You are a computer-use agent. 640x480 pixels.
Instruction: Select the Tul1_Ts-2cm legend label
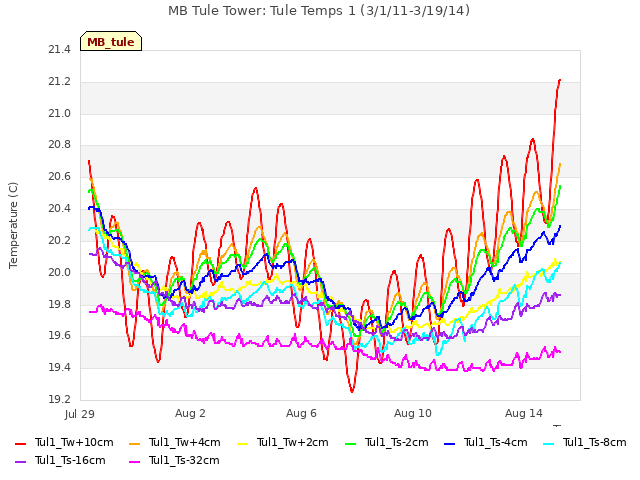[396, 442]
